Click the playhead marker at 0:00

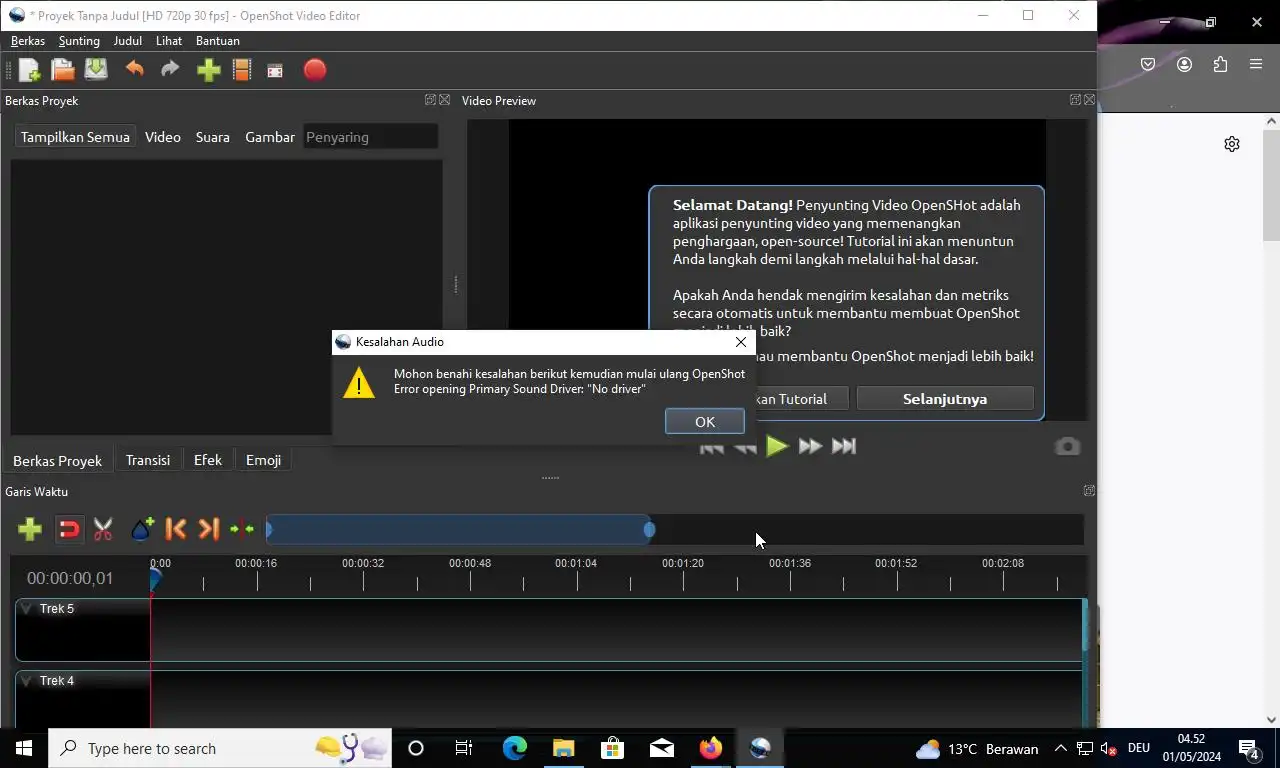pyautogui.click(x=155, y=578)
